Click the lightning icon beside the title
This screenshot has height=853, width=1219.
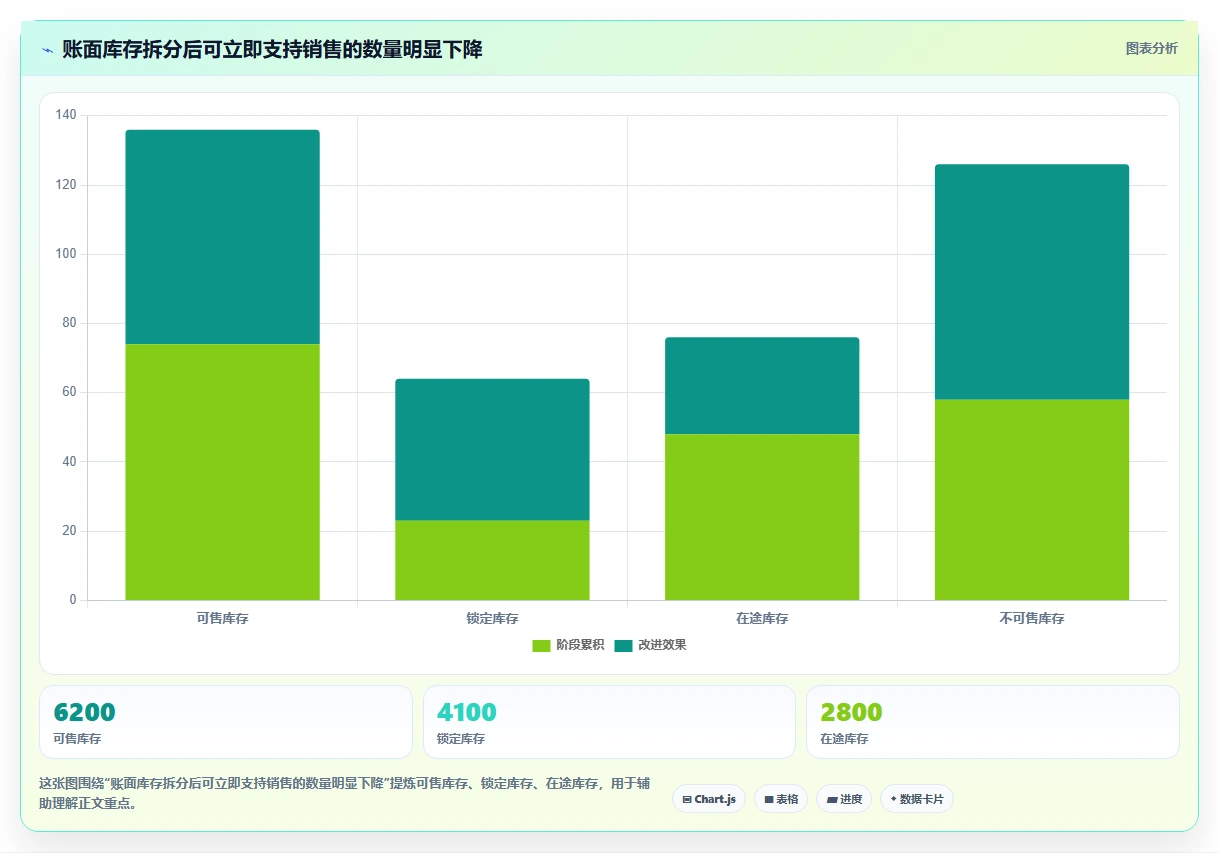click(47, 49)
